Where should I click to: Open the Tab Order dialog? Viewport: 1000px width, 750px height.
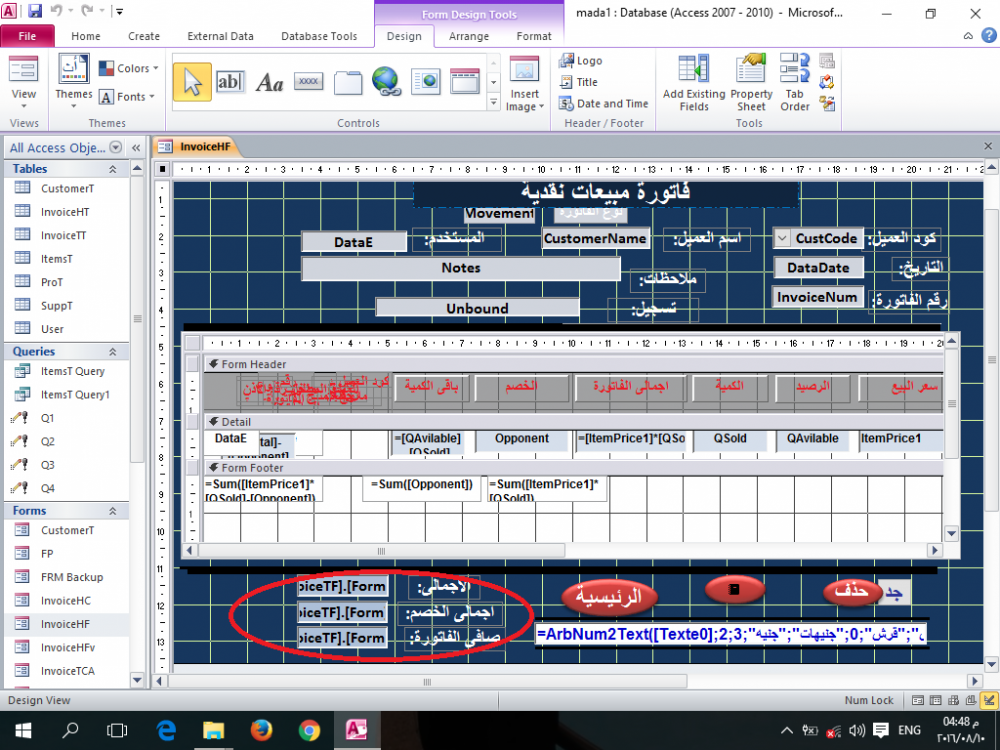click(795, 83)
